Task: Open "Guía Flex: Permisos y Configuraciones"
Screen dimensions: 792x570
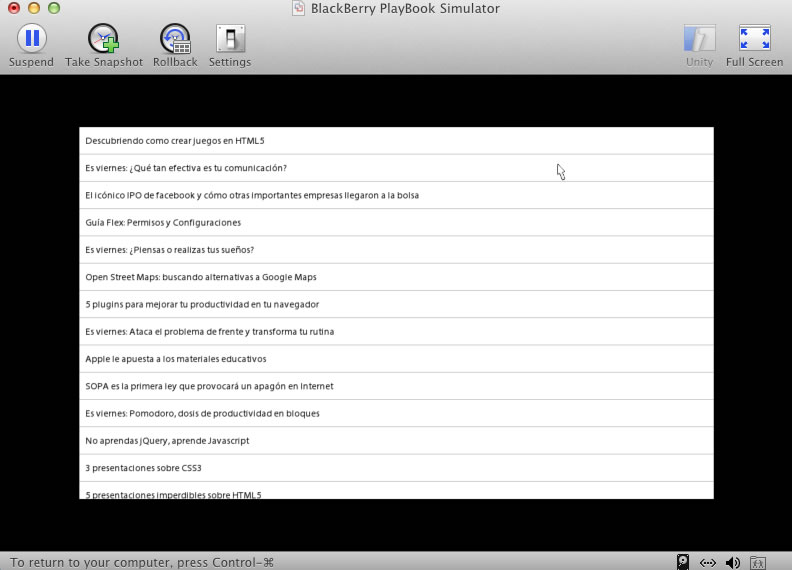Action: tap(397, 223)
